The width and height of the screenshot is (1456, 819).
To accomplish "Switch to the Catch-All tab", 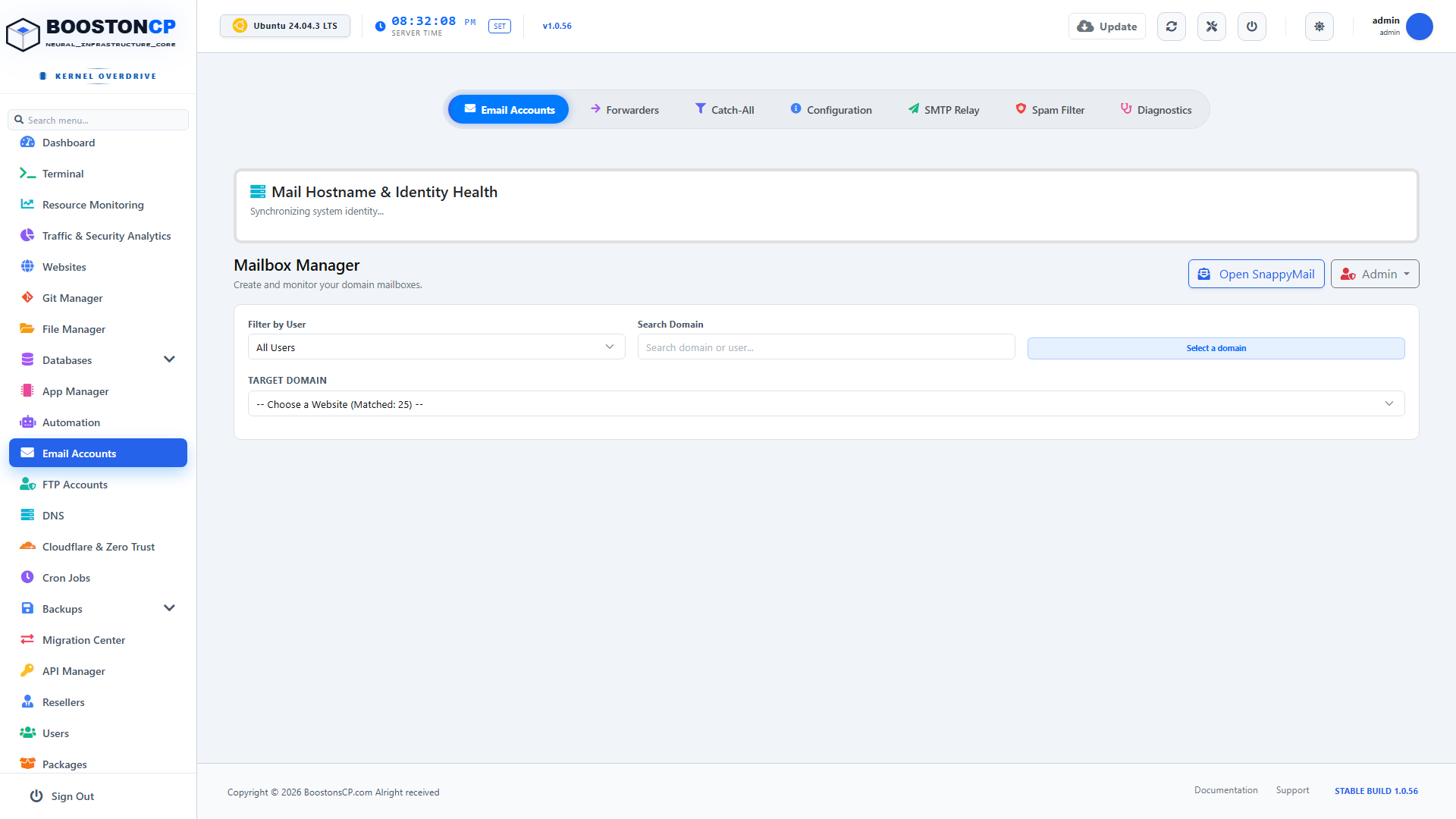I will point(724,110).
